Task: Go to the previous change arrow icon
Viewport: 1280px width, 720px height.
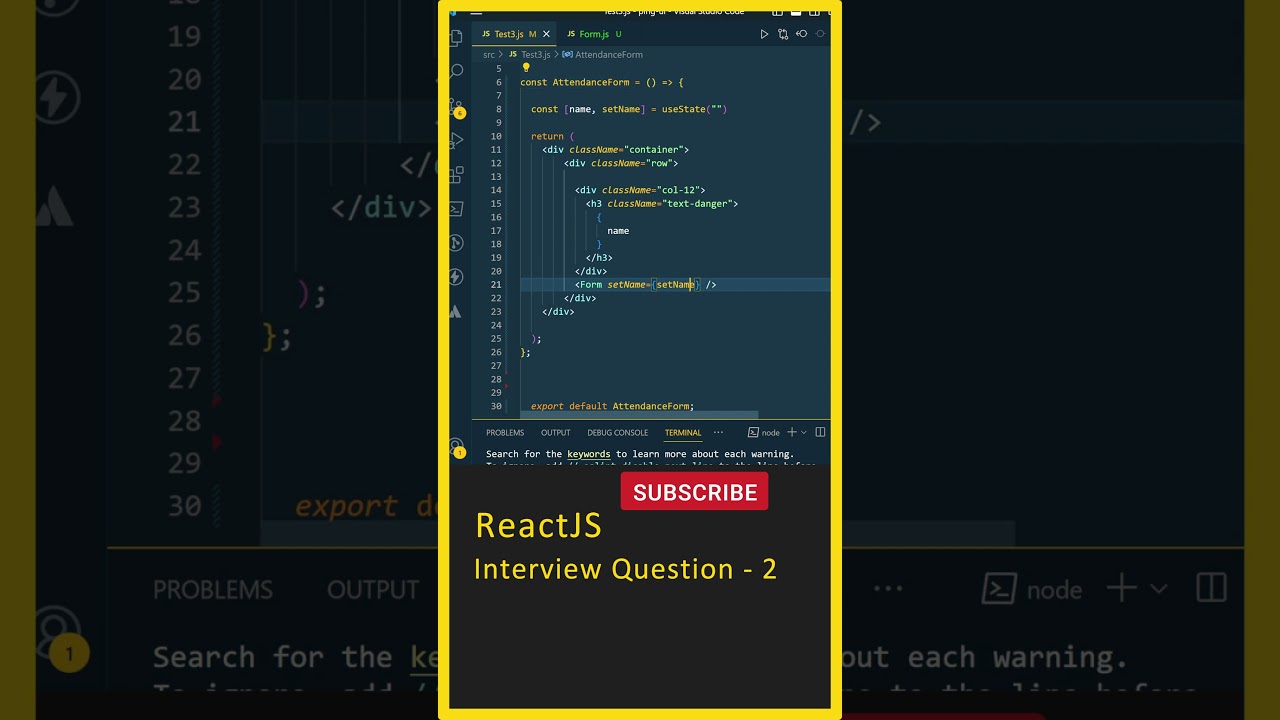Action: (801, 34)
